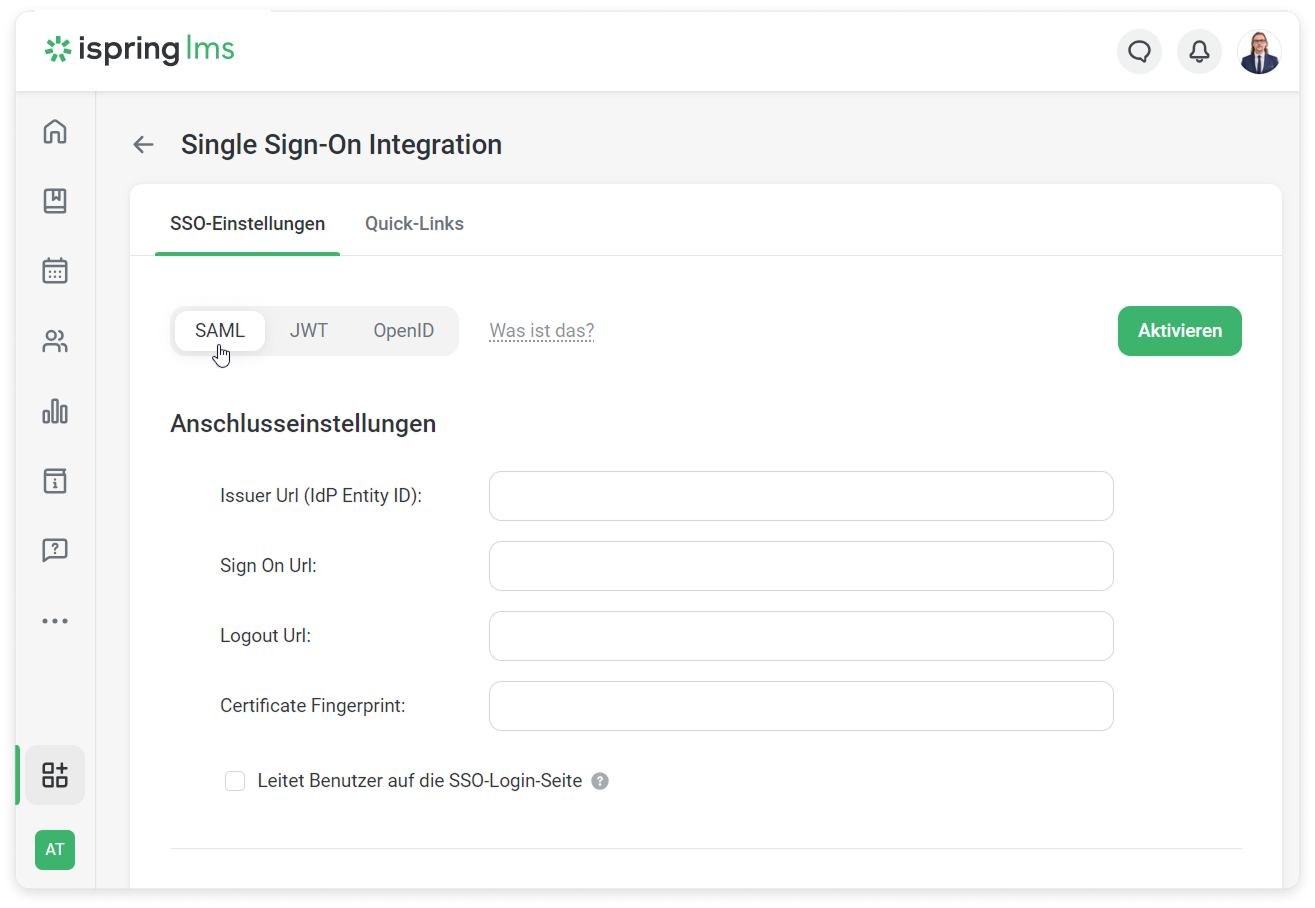Open the user profile avatar menu

pyautogui.click(x=1259, y=52)
